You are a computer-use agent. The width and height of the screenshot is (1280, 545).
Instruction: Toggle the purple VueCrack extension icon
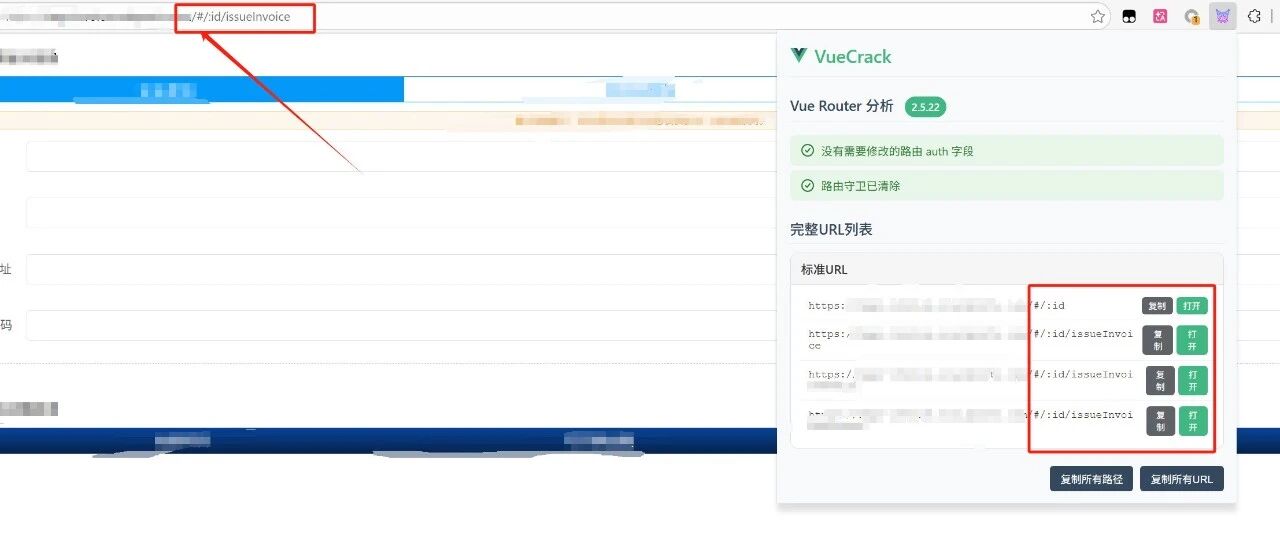coord(1223,16)
